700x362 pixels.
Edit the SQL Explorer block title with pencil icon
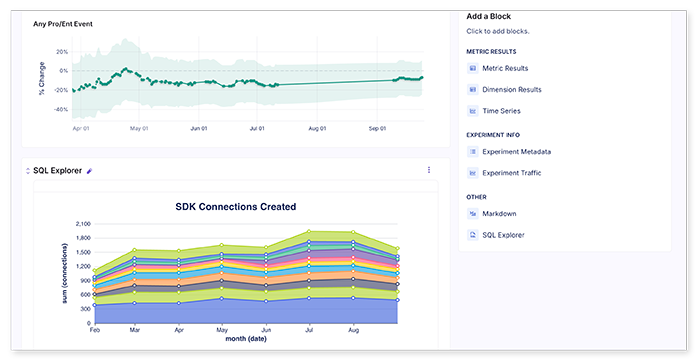89,171
